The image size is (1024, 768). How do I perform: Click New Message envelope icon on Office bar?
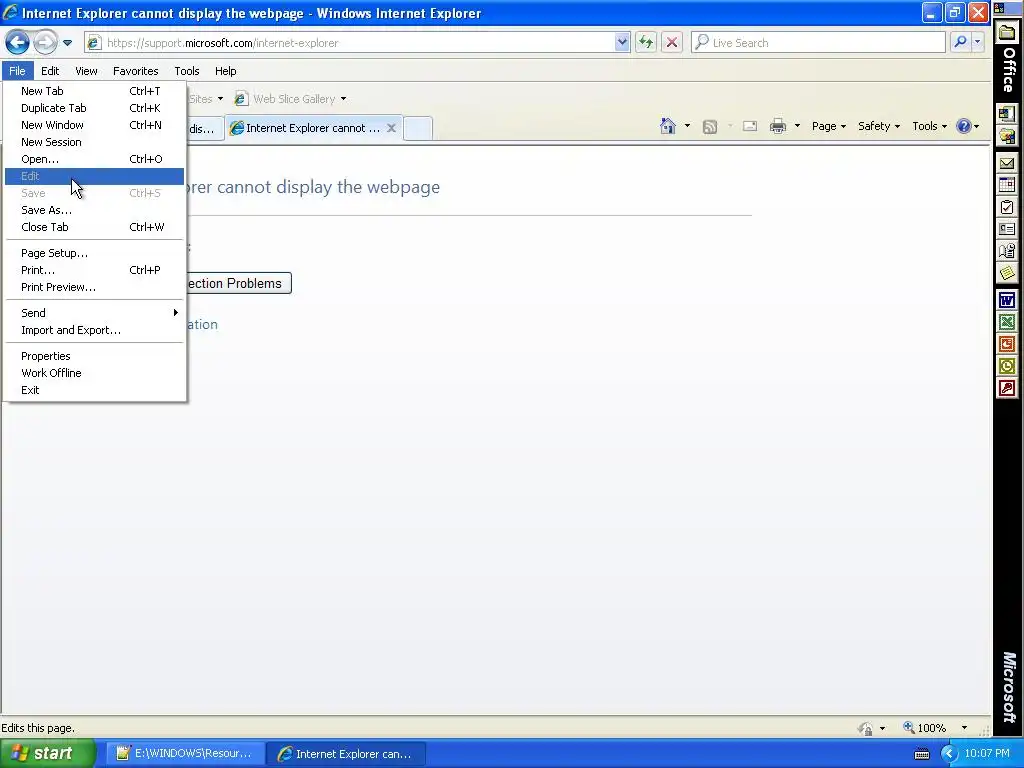pyautogui.click(x=1006, y=163)
